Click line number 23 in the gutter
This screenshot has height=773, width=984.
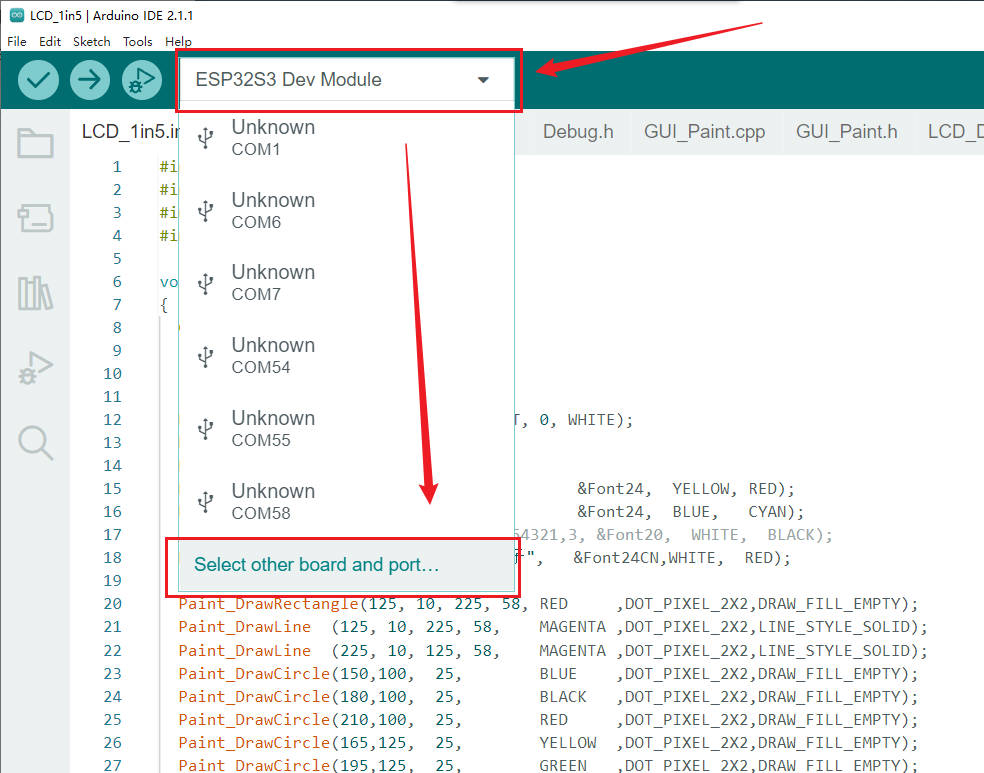pyautogui.click(x=112, y=674)
